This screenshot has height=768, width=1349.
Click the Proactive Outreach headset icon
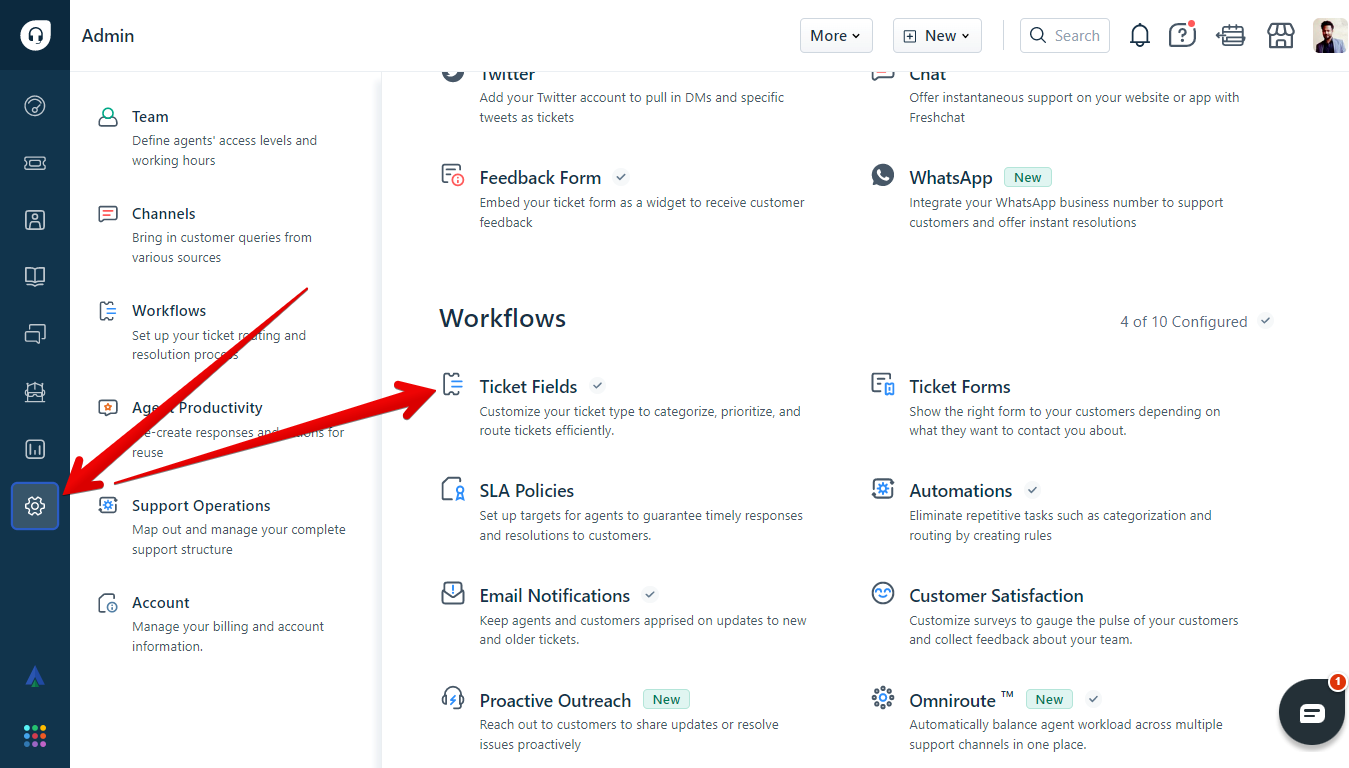453,698
